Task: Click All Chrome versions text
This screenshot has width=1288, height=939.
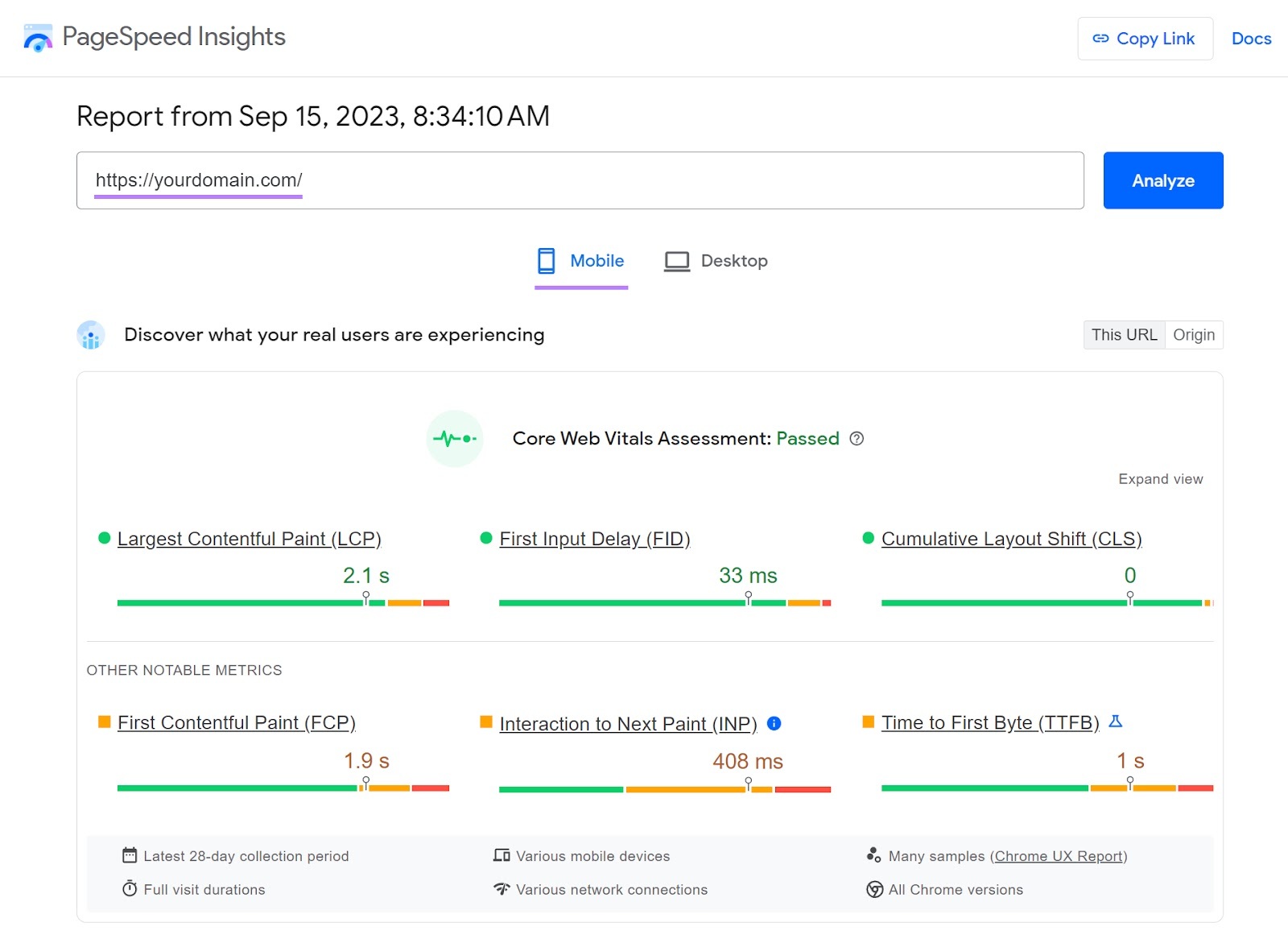Action: [956, 890]
